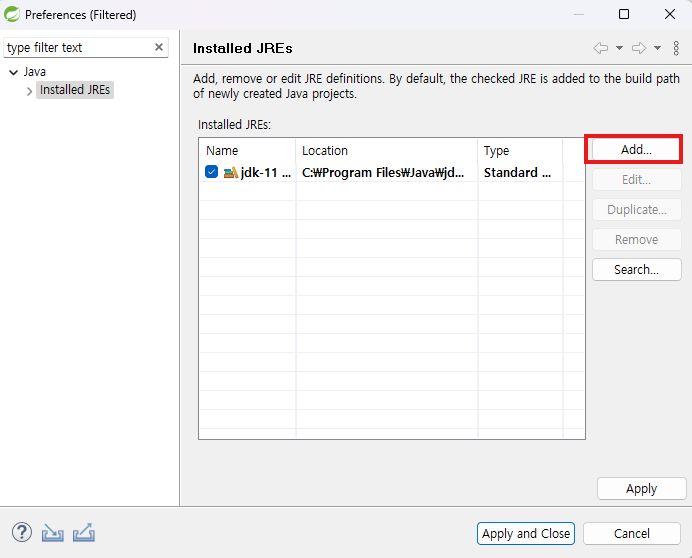Select the jdk-11 name cell

(266, 173)
